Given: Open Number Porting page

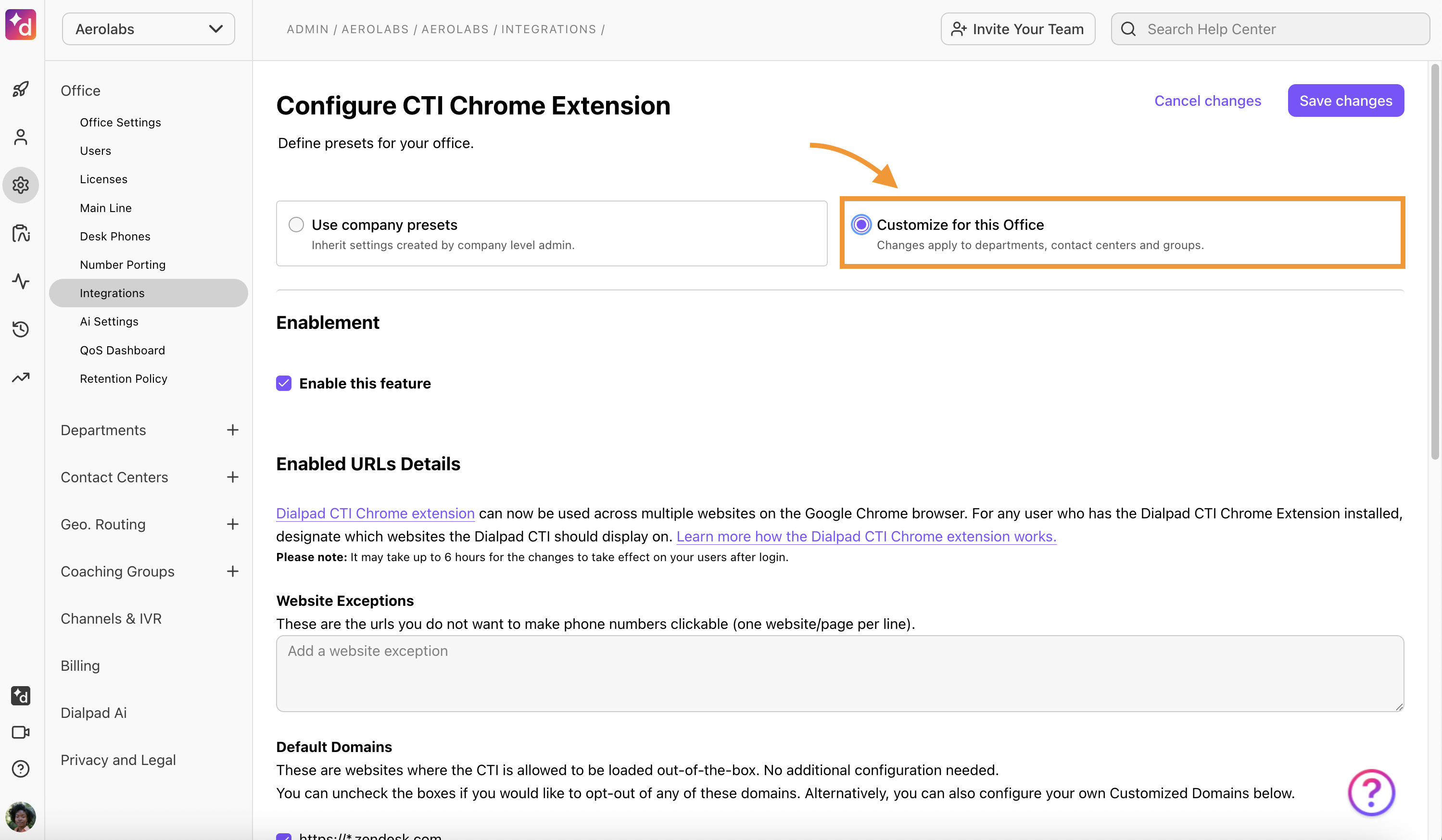Looking at the screenshot, I should [x=123, y=264].
